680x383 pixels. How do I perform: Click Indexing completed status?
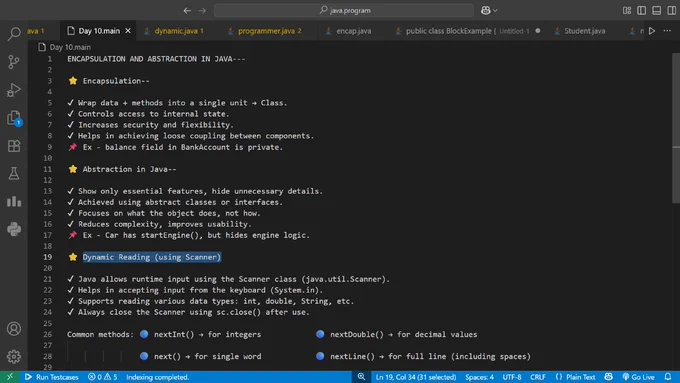click(157, 377)
